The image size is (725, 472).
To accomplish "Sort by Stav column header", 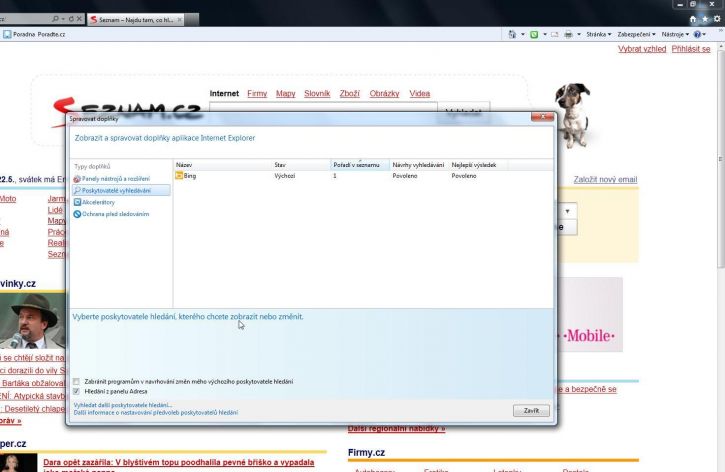I will coord(301,165).
